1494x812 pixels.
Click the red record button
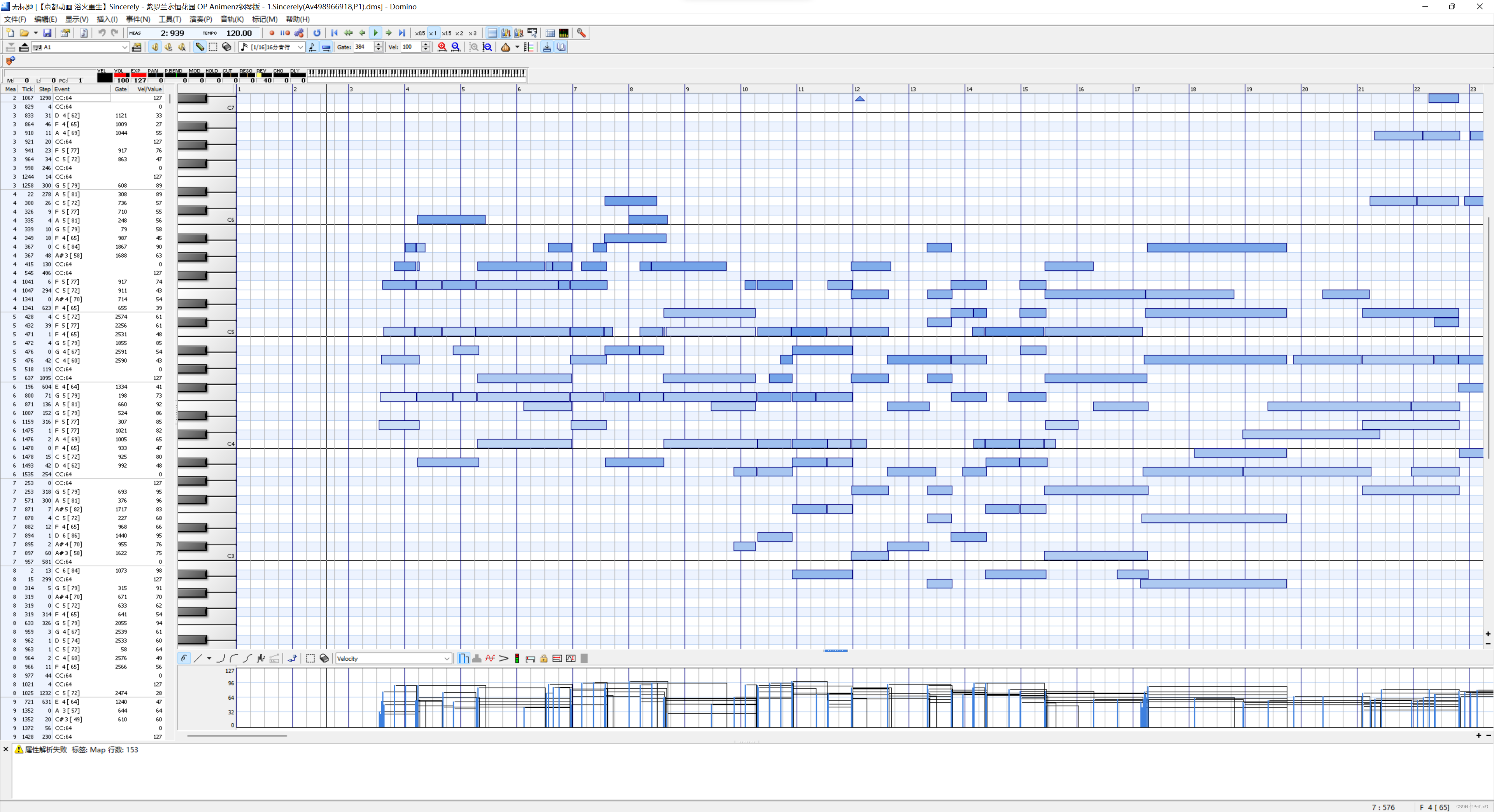272,33
